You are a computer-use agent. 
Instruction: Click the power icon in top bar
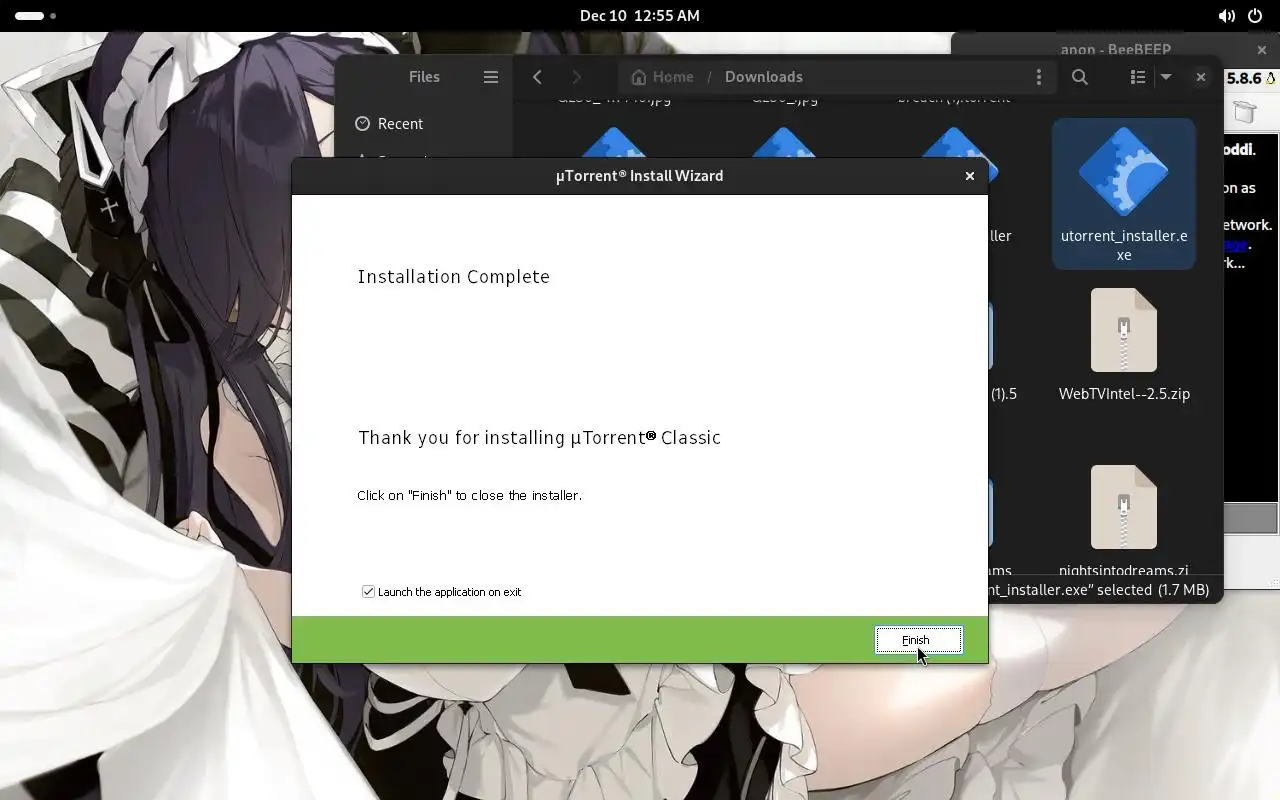coord(1256,16)
